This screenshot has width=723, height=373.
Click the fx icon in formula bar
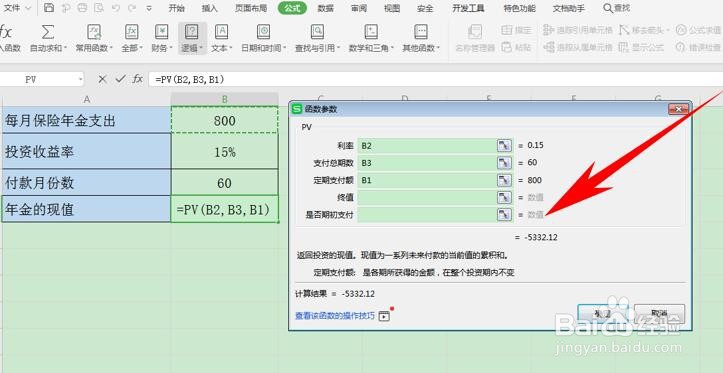pos(137,79)
